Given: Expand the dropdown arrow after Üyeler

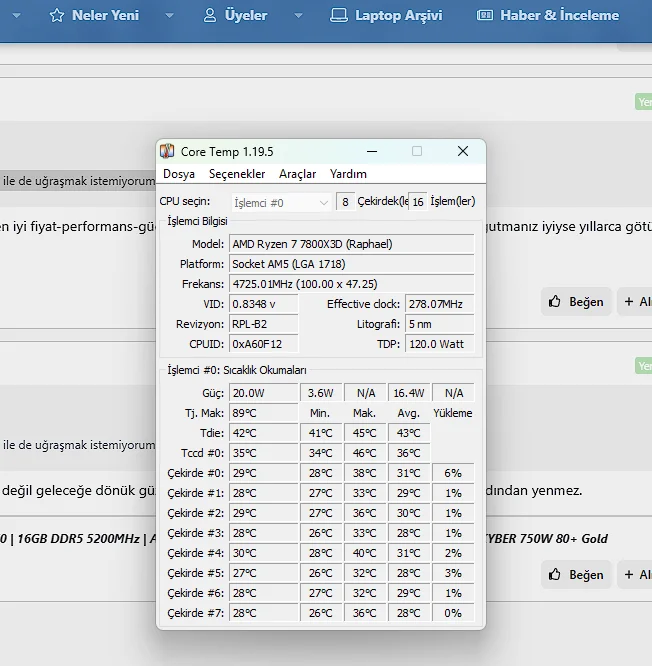Looking at the screenshot, I should (x=299, y=16).
